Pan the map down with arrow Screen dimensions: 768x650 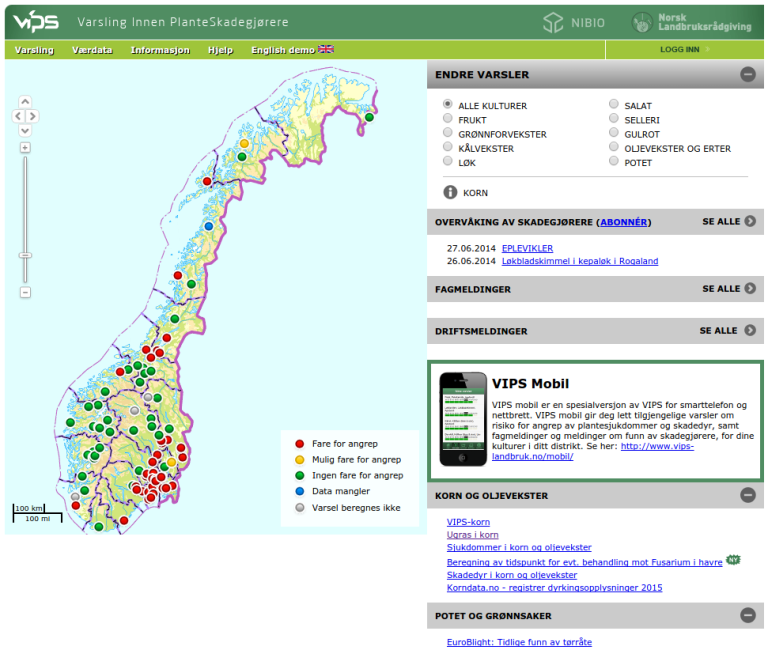(25, 130)
